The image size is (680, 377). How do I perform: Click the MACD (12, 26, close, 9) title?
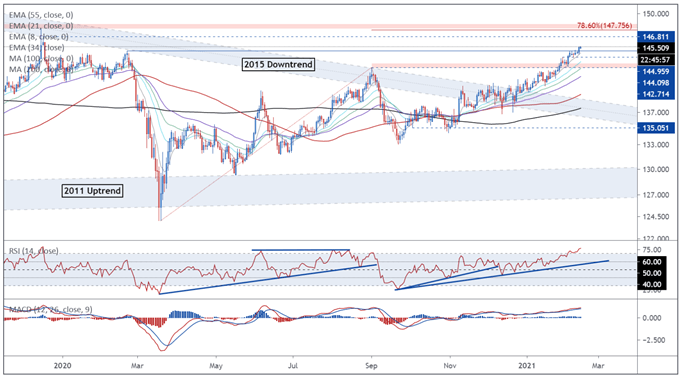coord(50,310)
